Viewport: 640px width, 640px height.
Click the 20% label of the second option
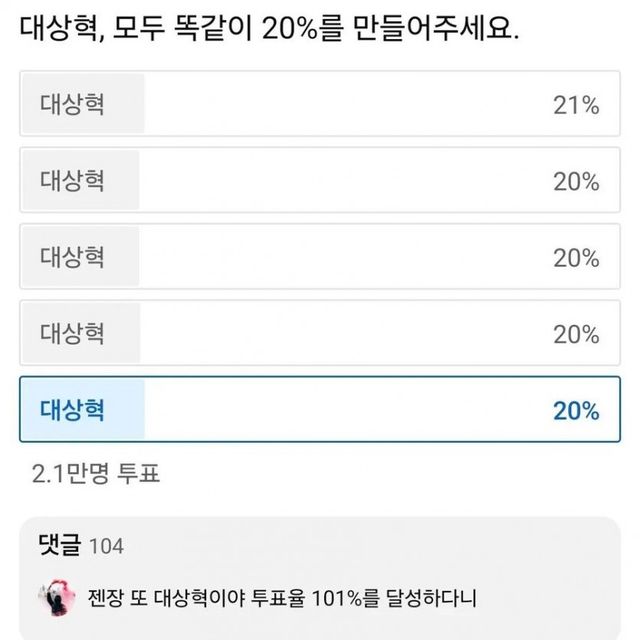click(576, 182)
